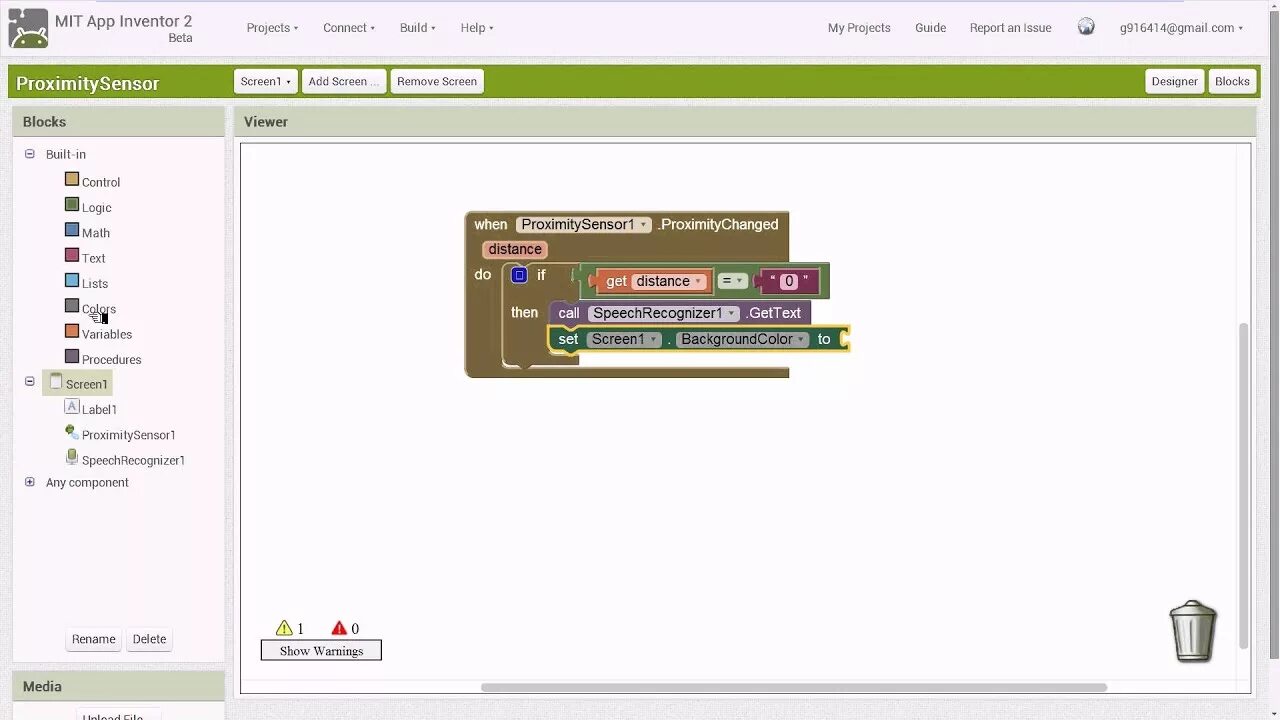Click the distance parameter in the event block

(515, 249)
